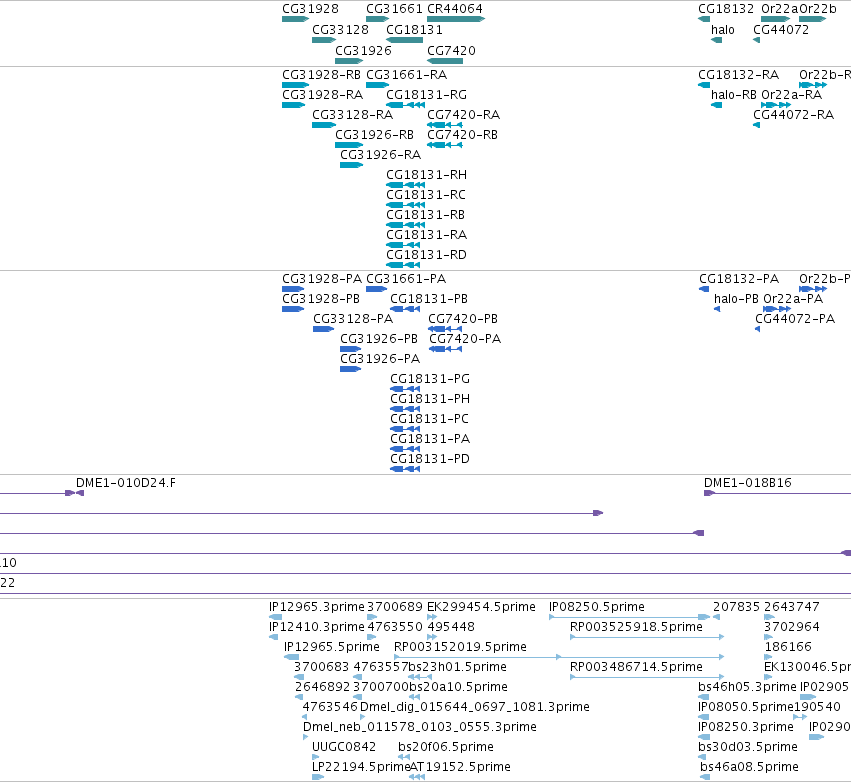
Task: Select protein halo-PB
Action: (717, 309)
